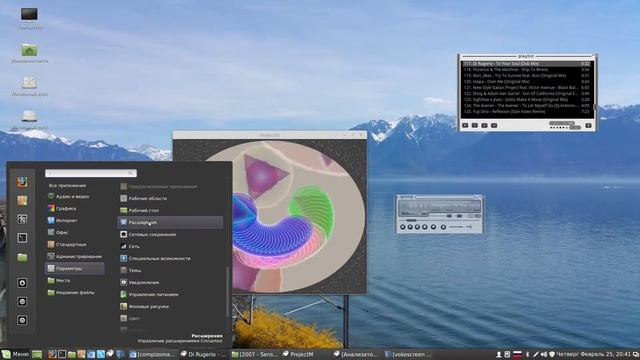This screenshot has height=360, width=640.
Task: Click the Bluetooth icon in the system tray
Action: (527, 354)
